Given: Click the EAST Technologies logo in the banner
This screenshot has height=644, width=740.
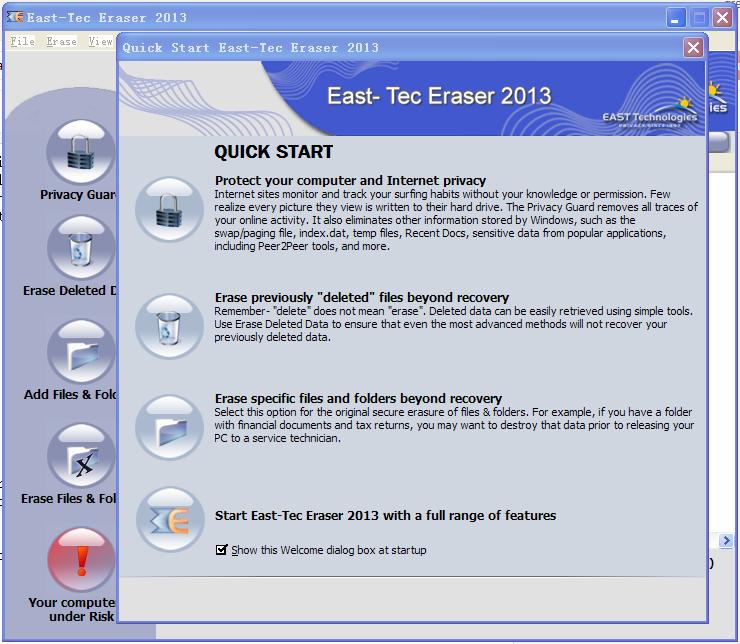Looking at the screenshot, I should (649, 113).
